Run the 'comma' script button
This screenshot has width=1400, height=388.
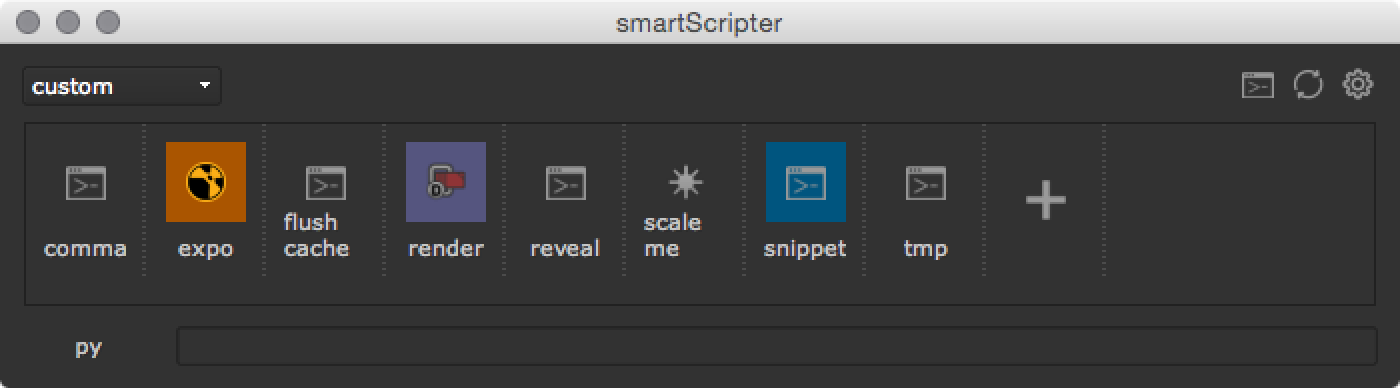coord(86,211)
